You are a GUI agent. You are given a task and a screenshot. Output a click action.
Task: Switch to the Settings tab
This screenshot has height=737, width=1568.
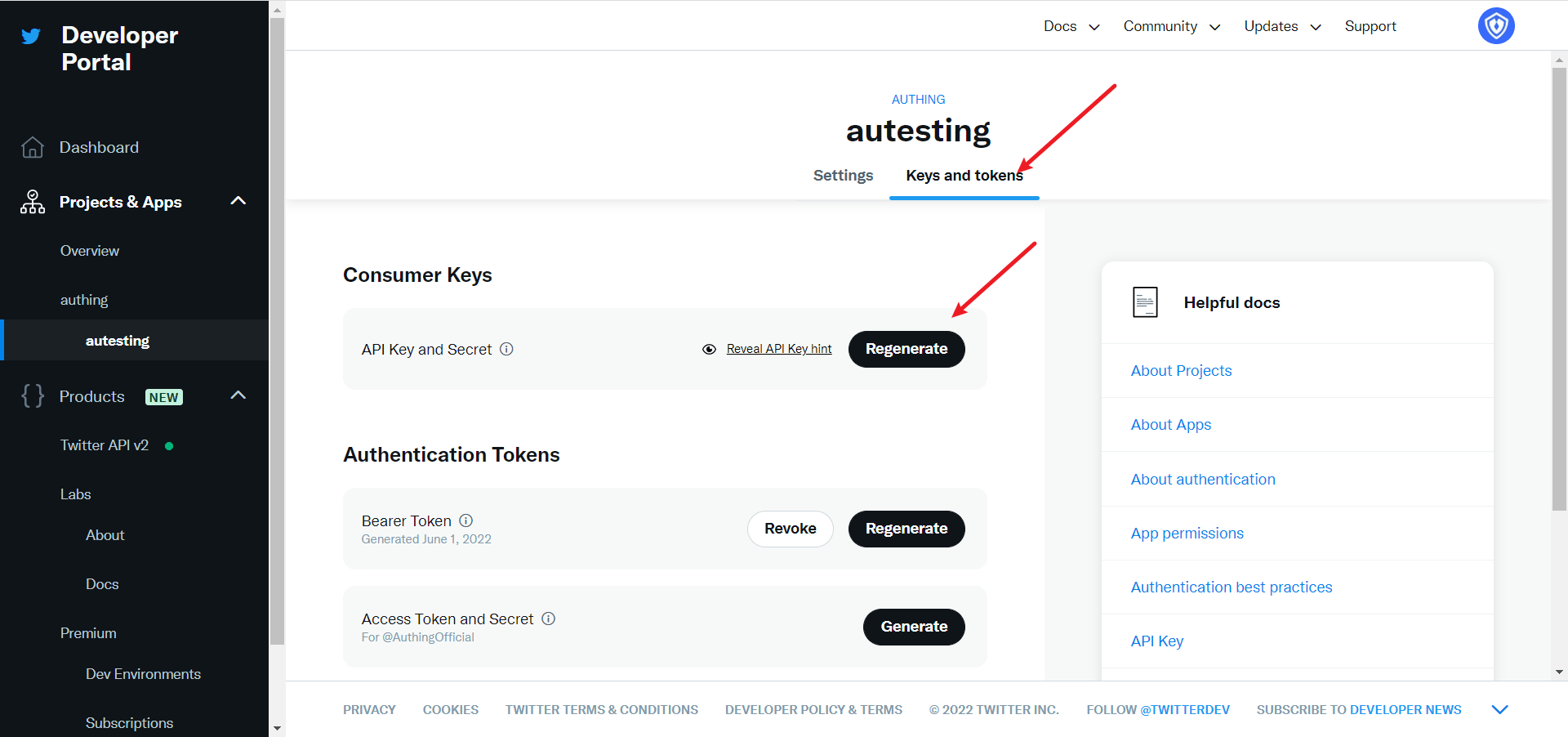click(843, 176)
